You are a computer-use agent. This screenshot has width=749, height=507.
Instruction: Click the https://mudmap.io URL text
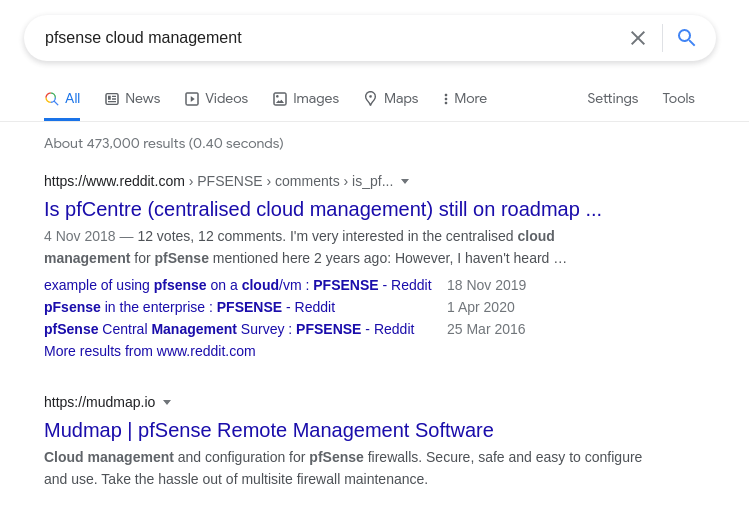99,402
